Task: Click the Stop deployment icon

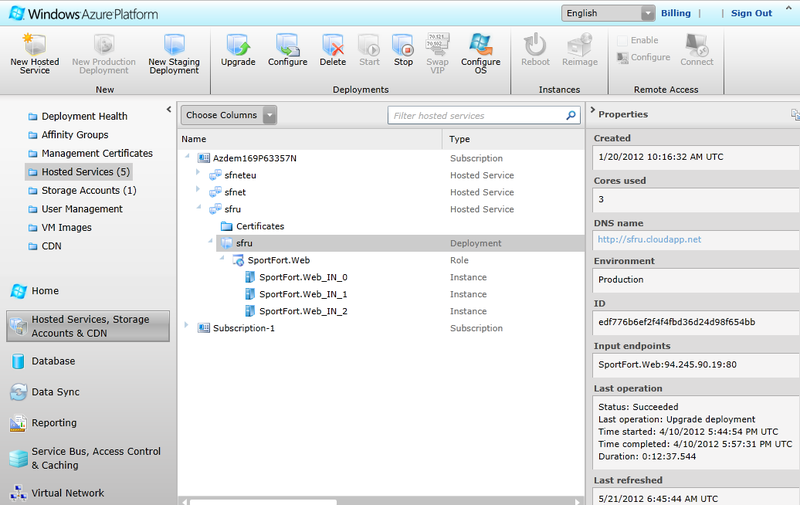Action: point(403,44)
